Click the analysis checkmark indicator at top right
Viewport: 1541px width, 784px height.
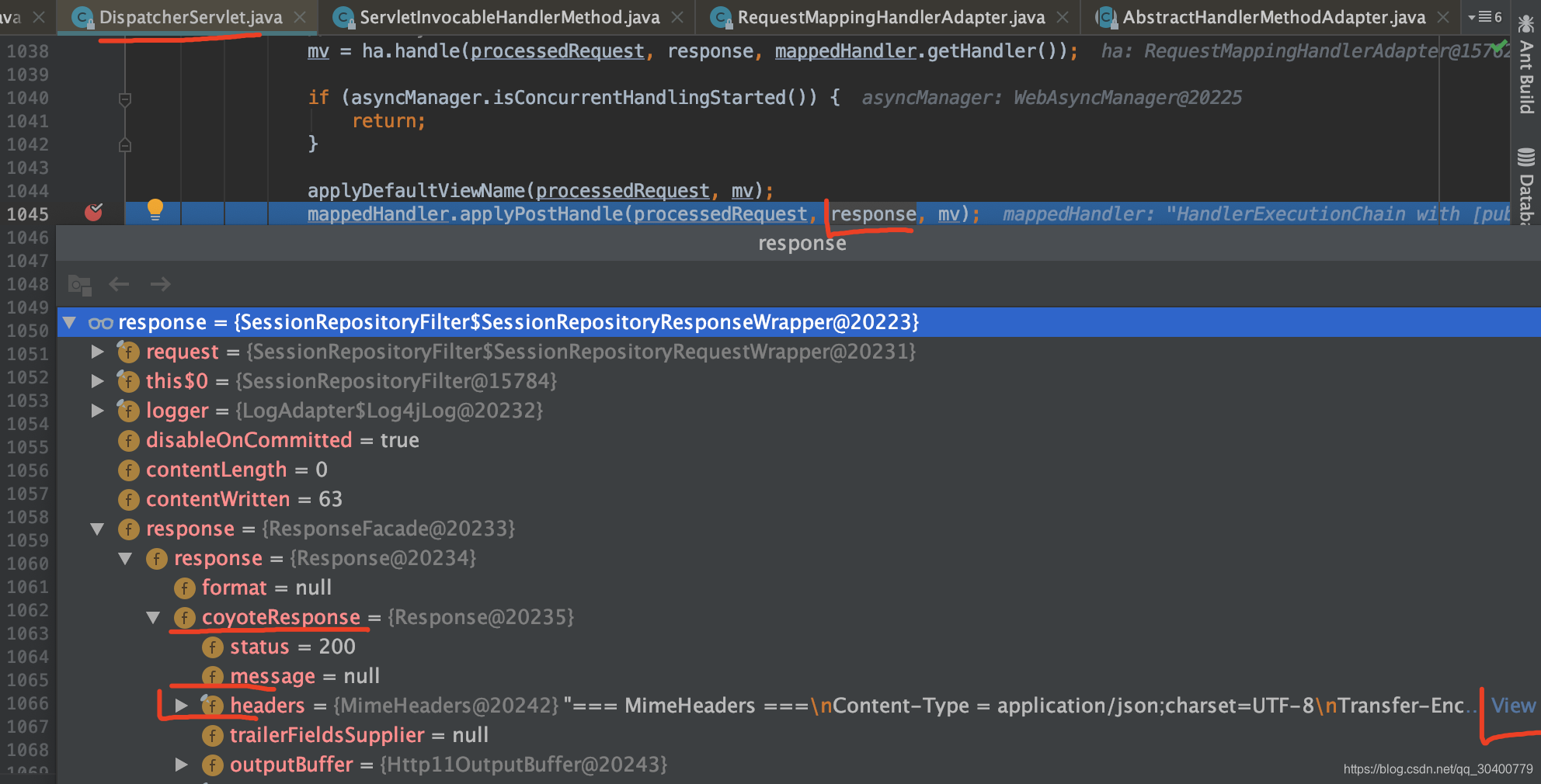tap(1500, 47)
